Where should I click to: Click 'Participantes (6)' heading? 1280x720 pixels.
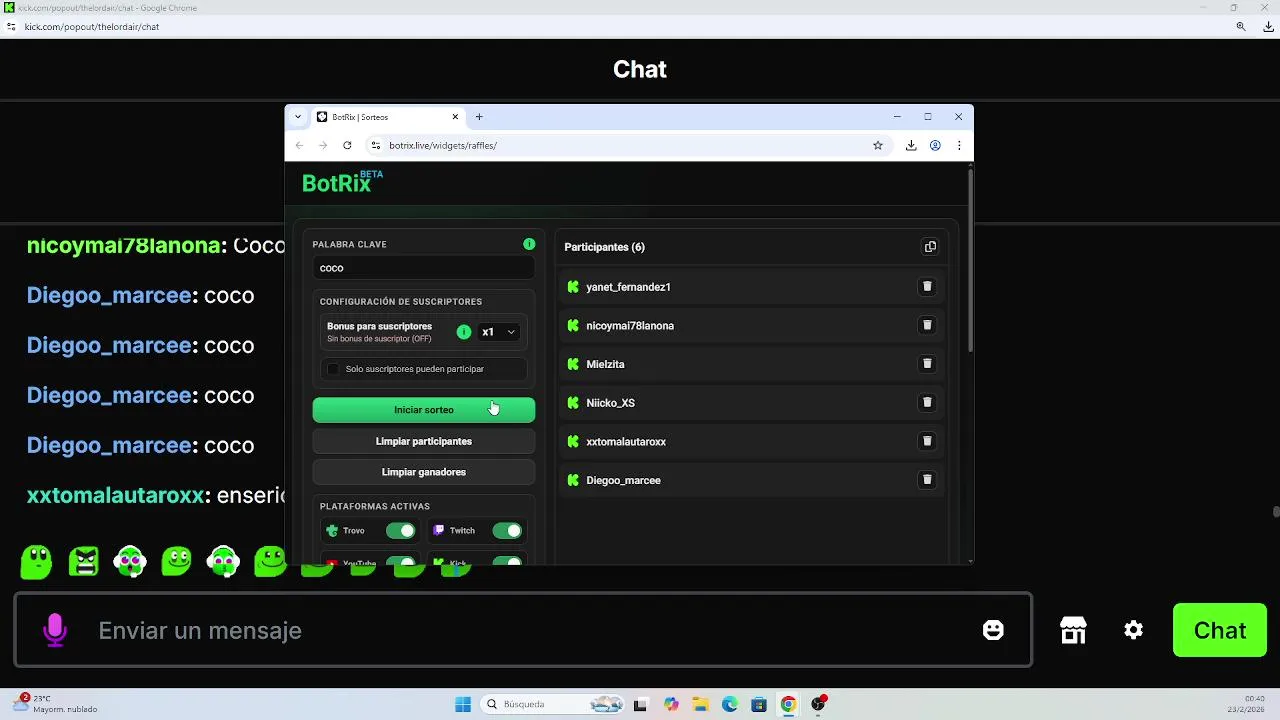[604, 247]
